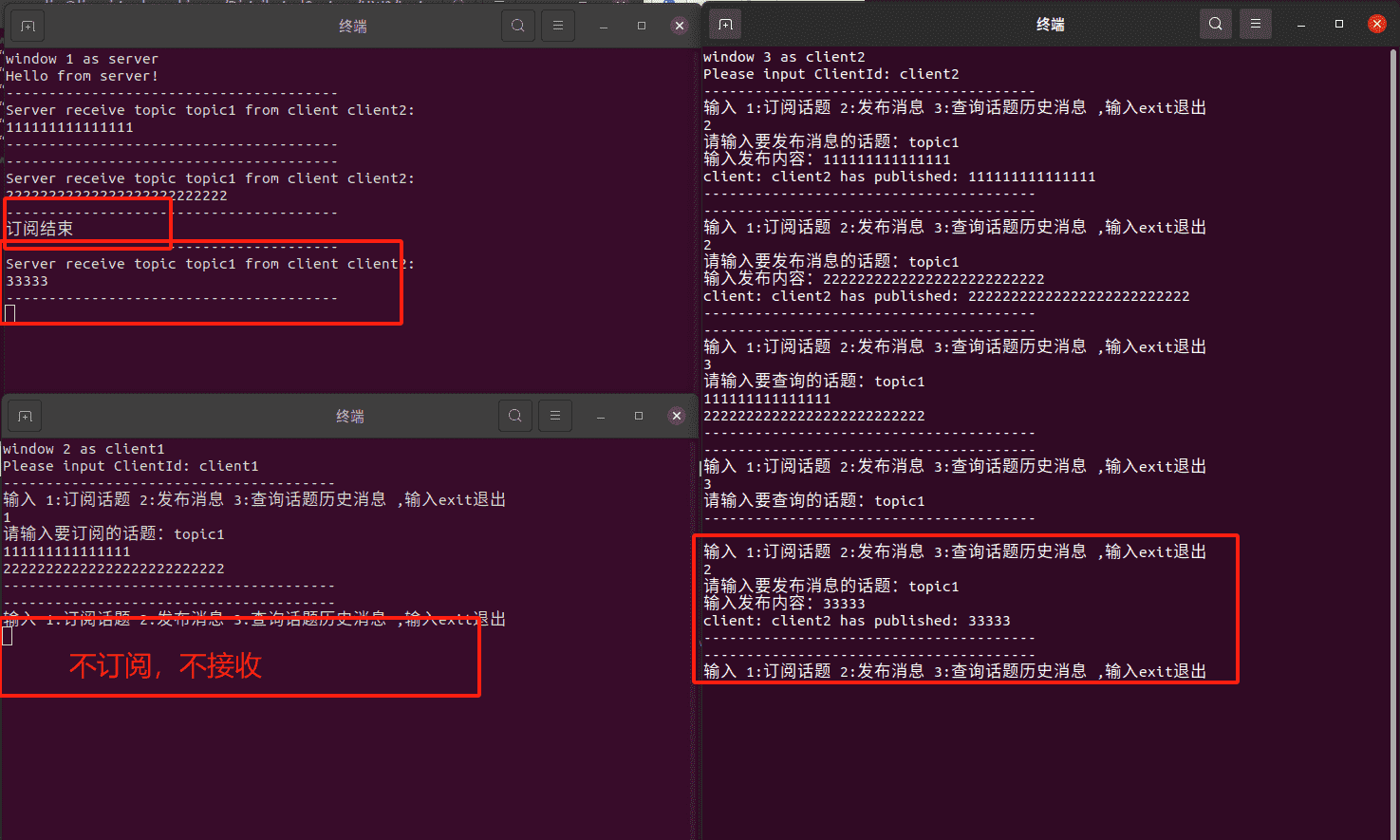This screenshot has height=840, width=1400.
Task: Open hamburger menu of client1 terminal
Action: point(555,416)
